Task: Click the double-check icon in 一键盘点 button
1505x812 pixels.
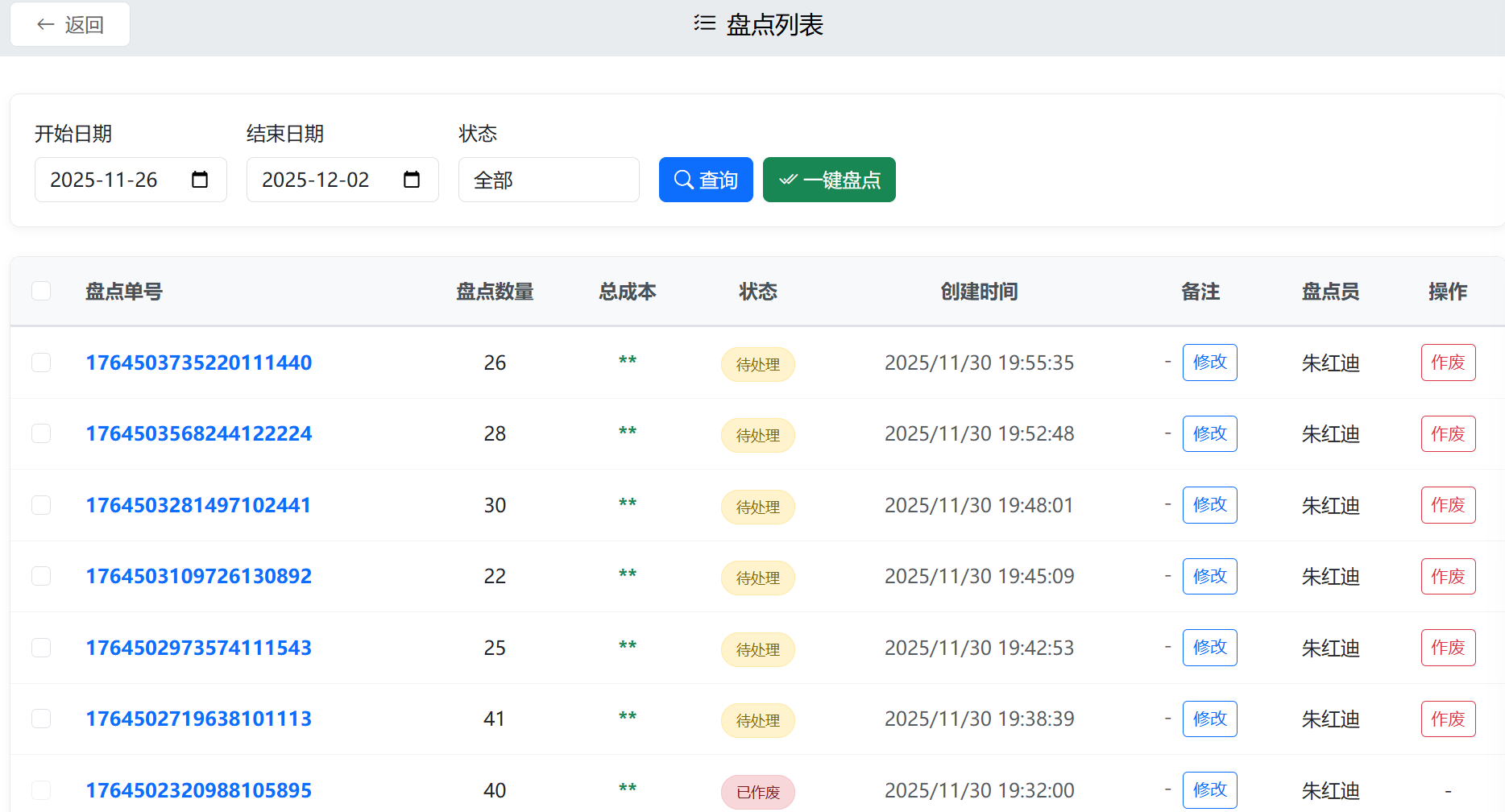Action: point(789,180)
